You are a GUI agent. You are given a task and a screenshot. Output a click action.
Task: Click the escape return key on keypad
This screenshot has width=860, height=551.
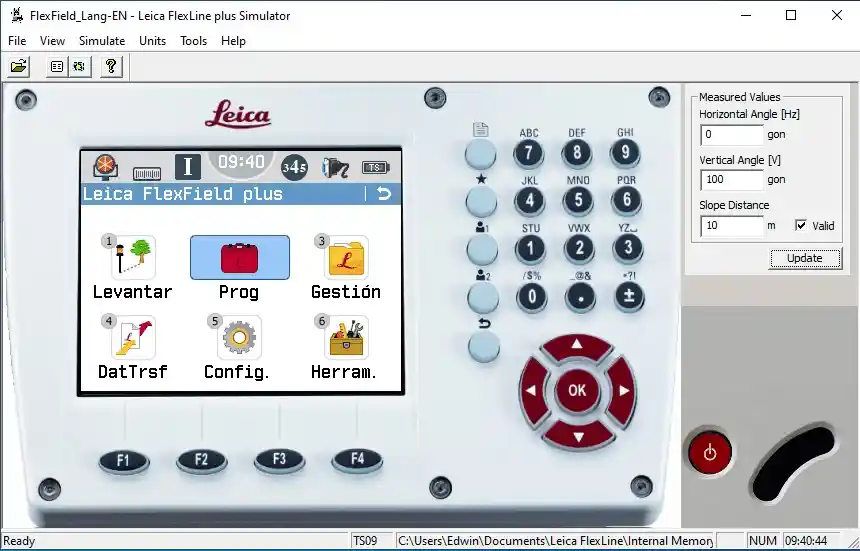(484, 346)
